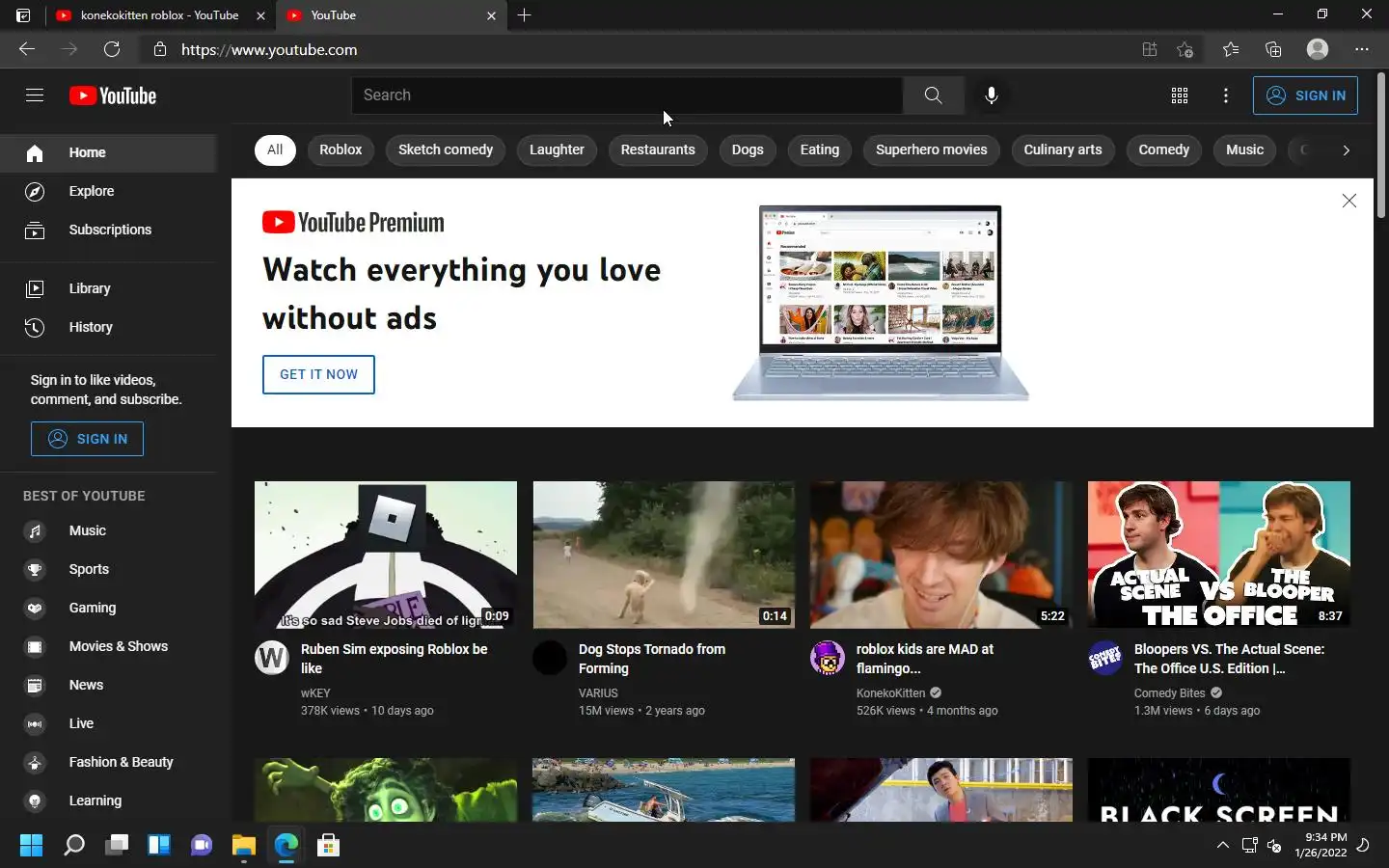This screenshot has height=868, width=1389.
Task: Open Microsoft Store from taskbar
Action: click(328, 846)
